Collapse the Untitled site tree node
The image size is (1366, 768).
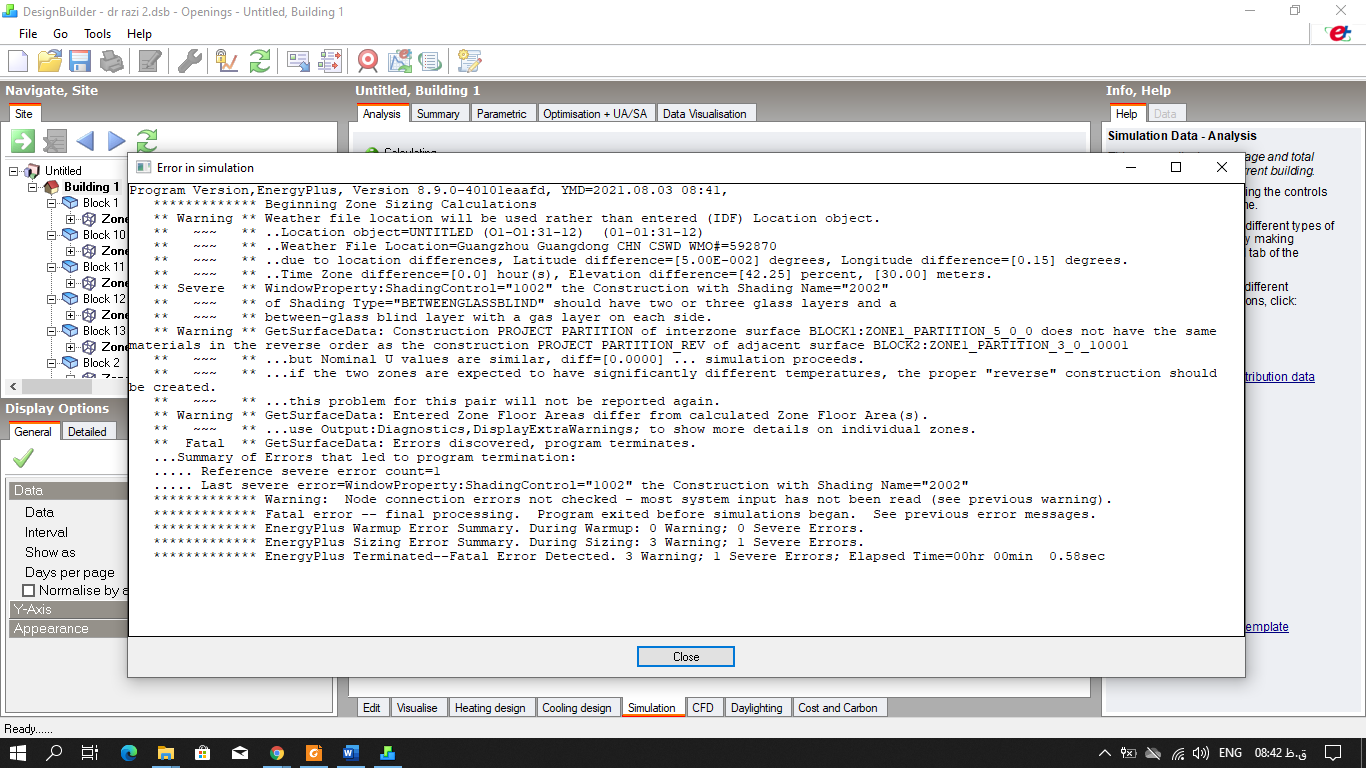14,171
